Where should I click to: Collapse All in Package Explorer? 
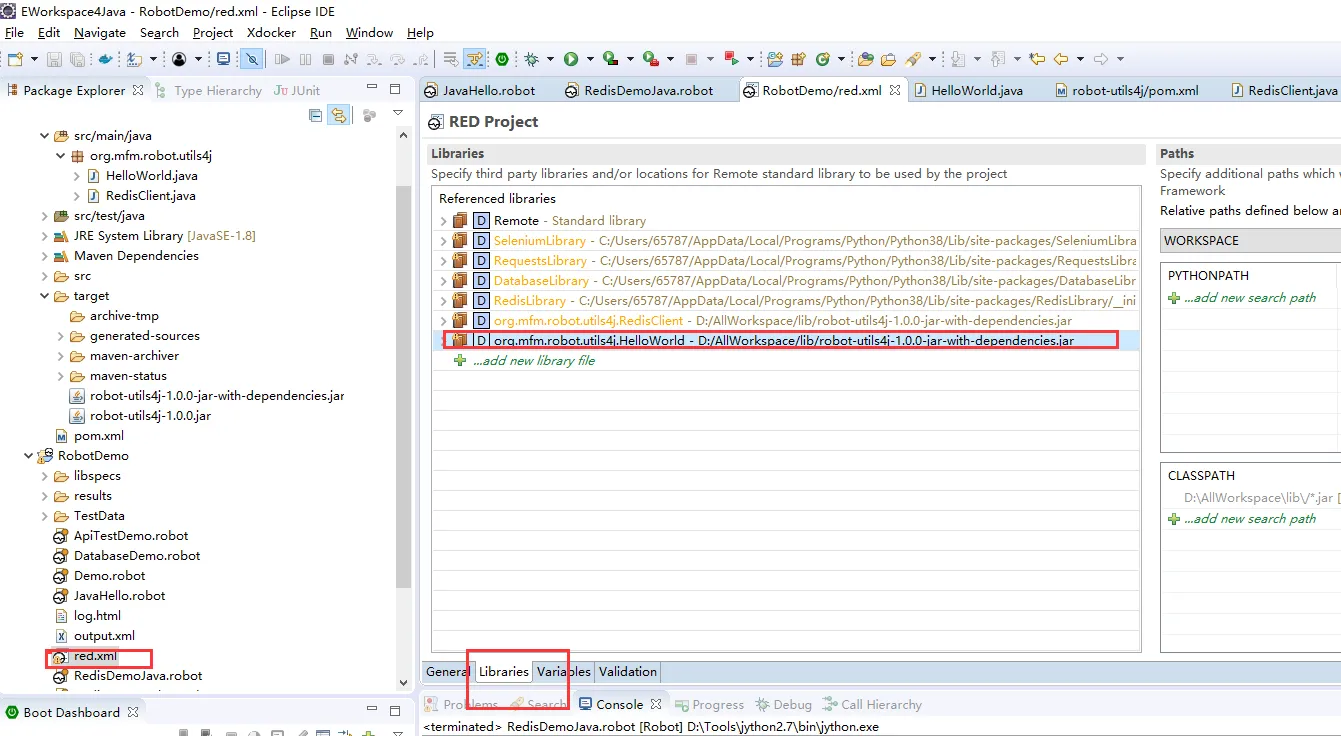click(316, 115)
